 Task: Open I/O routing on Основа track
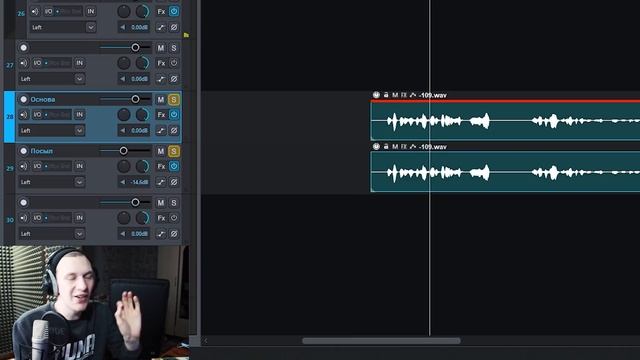point(37,115)
